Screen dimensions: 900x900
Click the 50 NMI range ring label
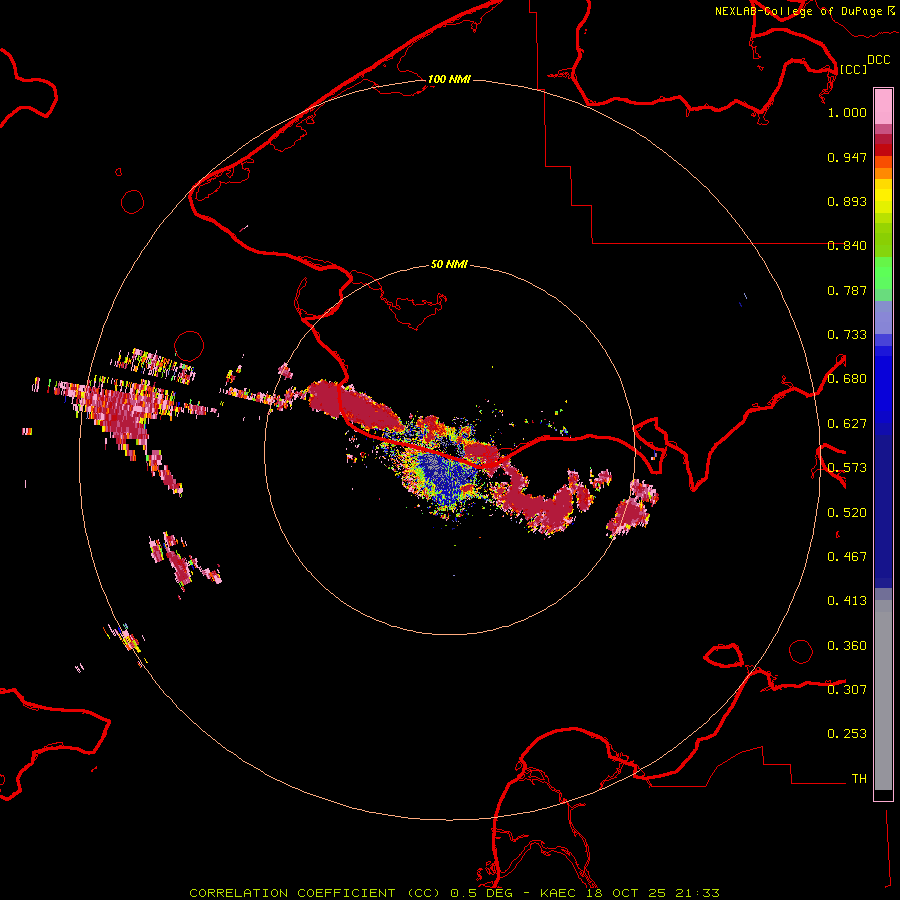[449, 264]
